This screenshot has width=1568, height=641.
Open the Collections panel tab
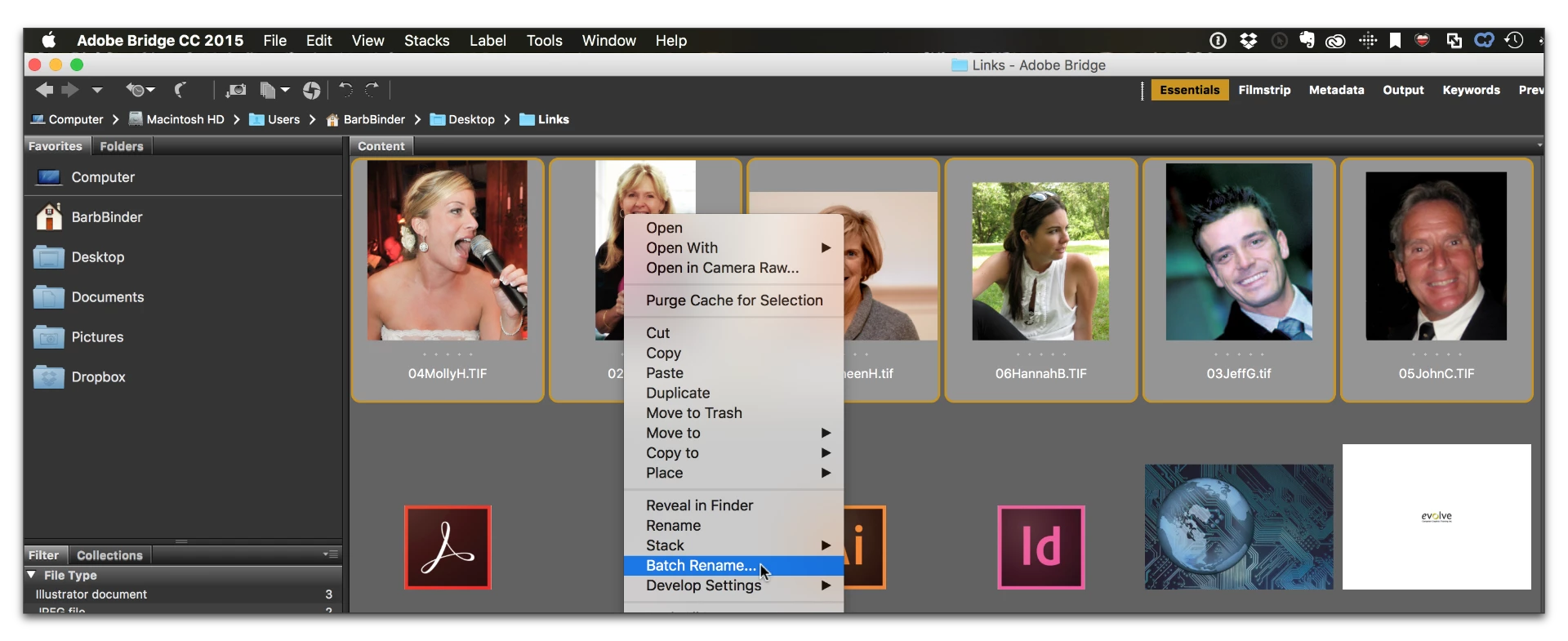coord(109,555)
